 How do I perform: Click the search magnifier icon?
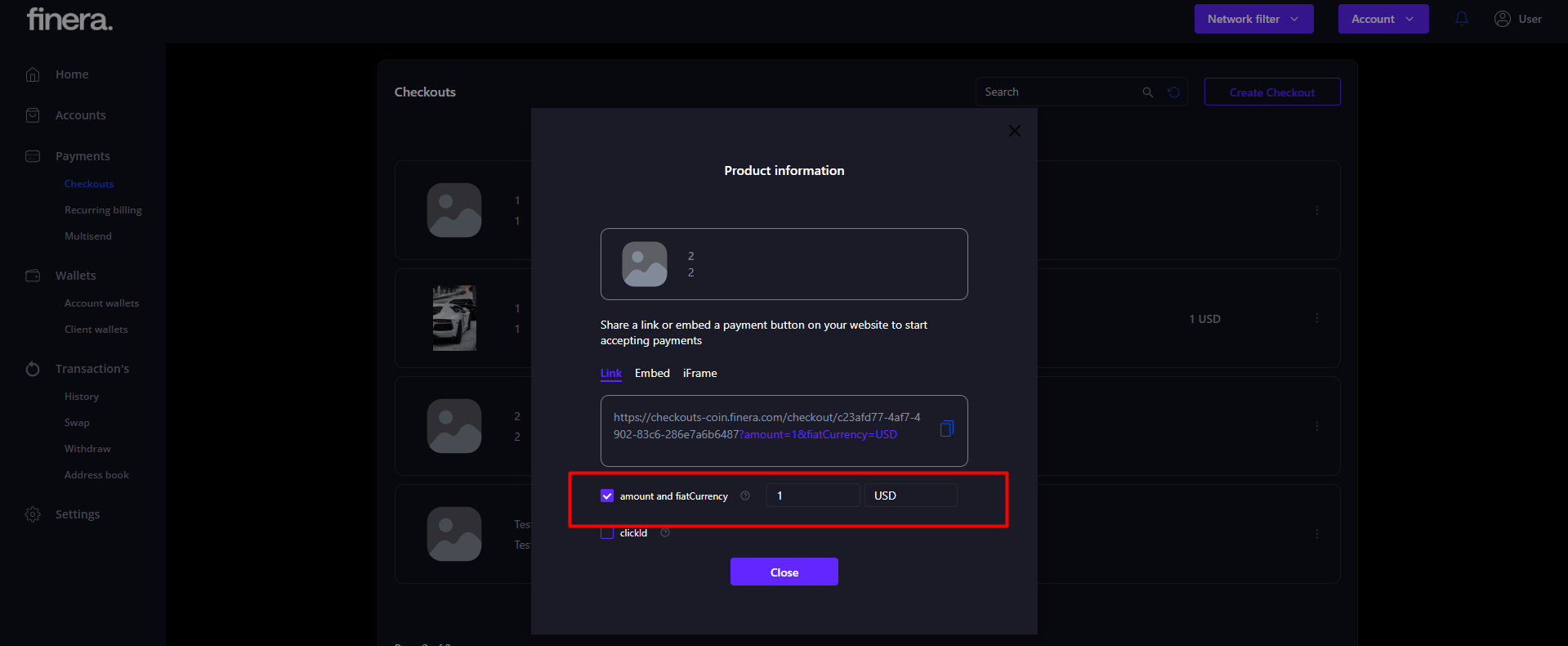[1148, 92]
